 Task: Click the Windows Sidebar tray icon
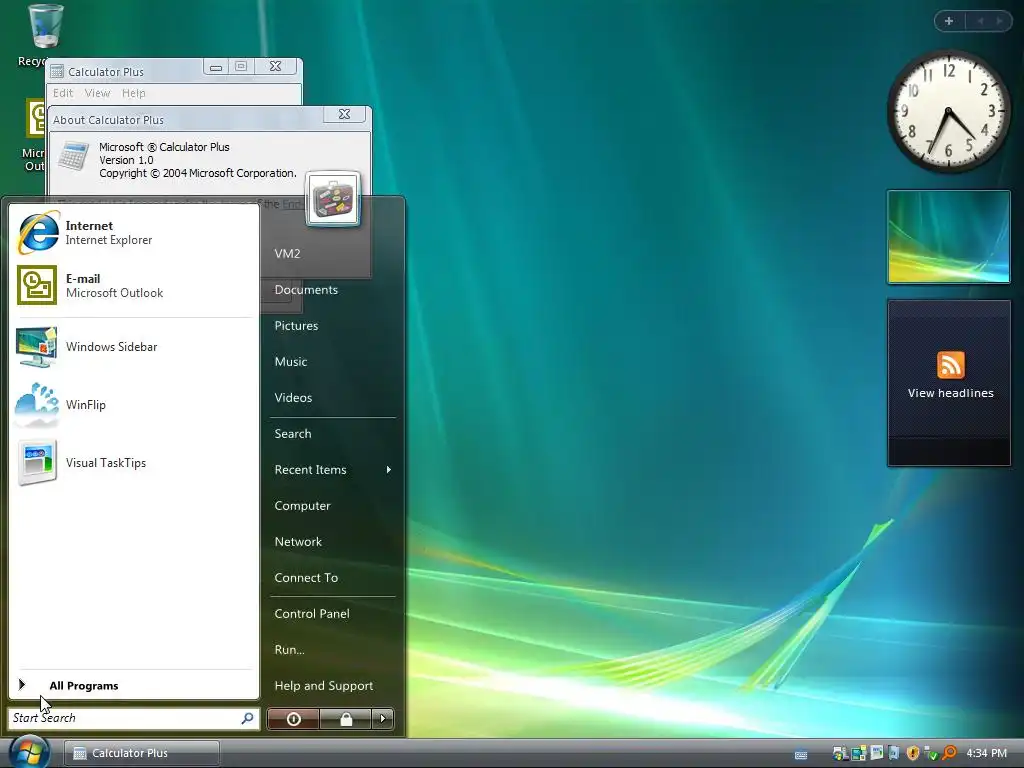pyautogui.click(x=859, y=754)
